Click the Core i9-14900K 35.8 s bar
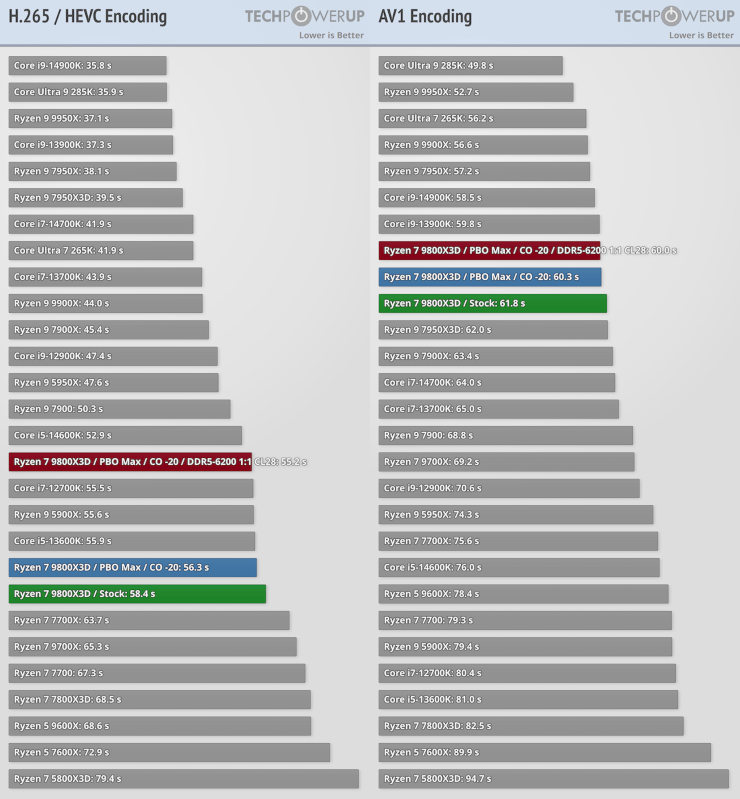The height and width of the screenshot is (799, 740). (87, 65)
